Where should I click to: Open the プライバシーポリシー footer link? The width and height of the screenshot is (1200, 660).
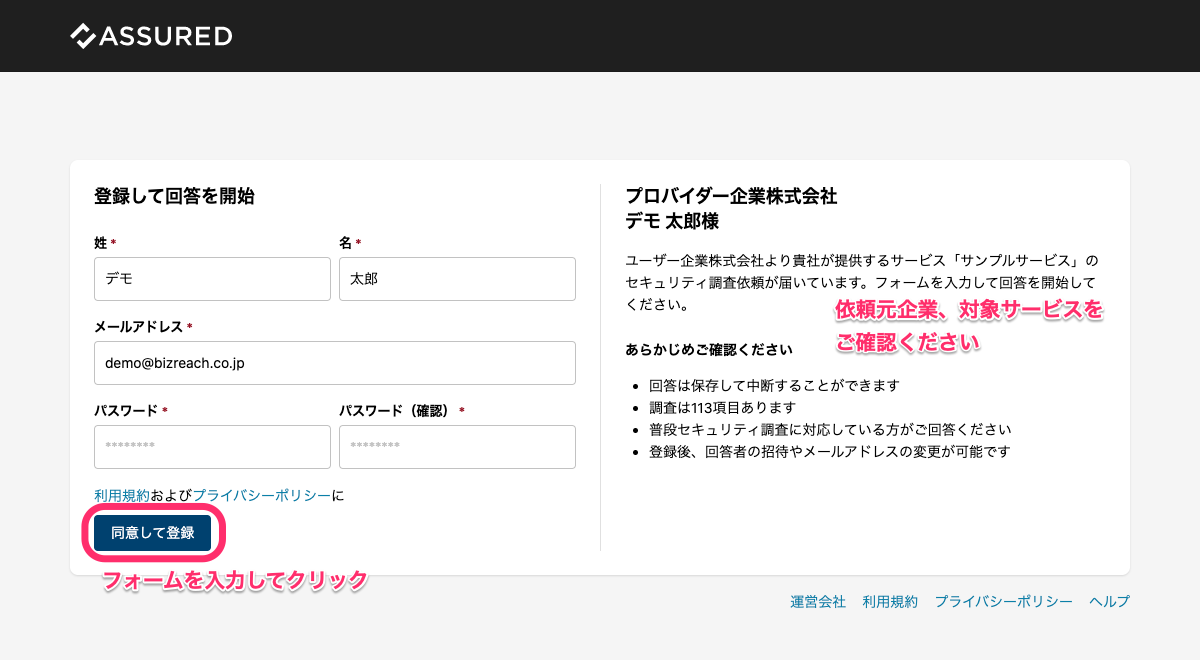point(1004,601)
